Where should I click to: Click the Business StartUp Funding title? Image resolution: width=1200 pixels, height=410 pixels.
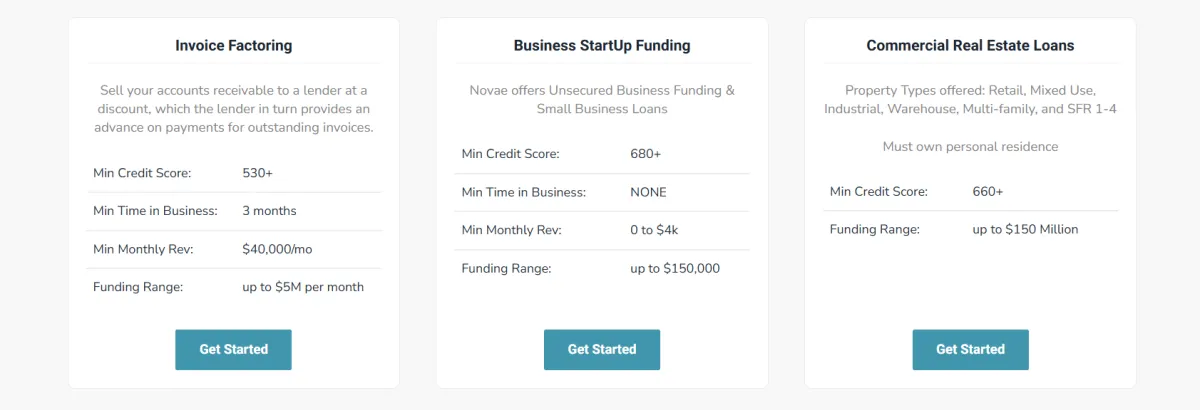pos(601,45)
